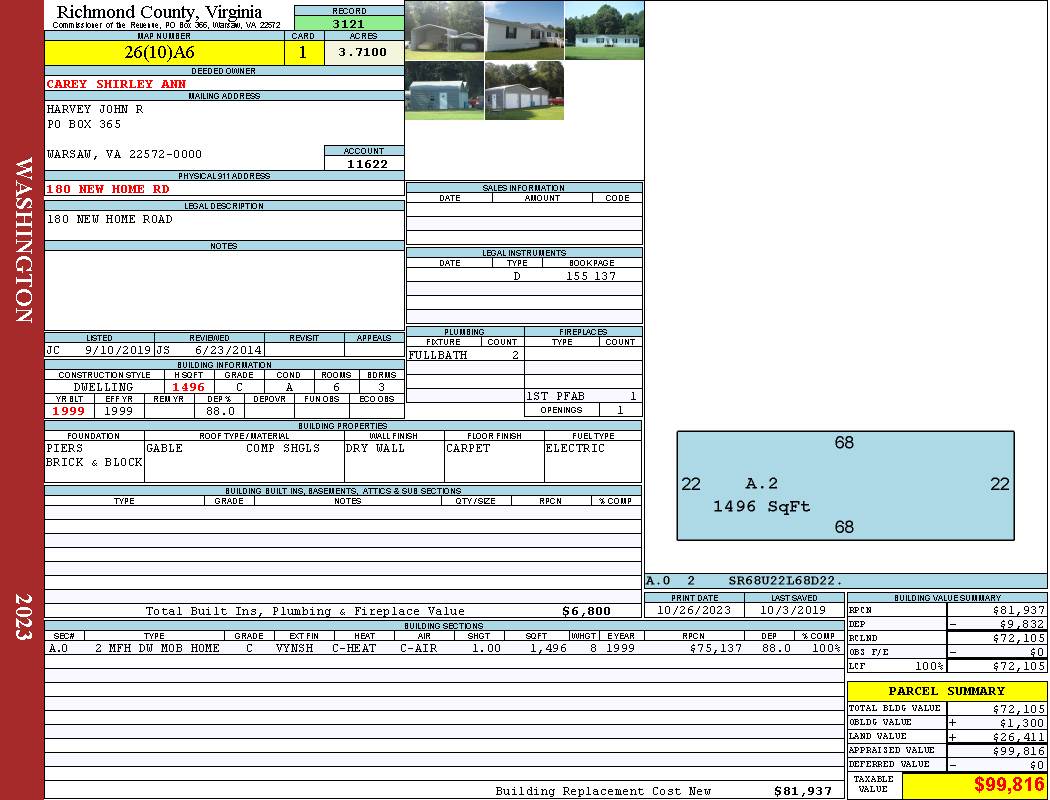Click the deeded owner Carey Shirley Ann
The image size is (1050, 800).
pyautogui.click(x=116, y=84)
